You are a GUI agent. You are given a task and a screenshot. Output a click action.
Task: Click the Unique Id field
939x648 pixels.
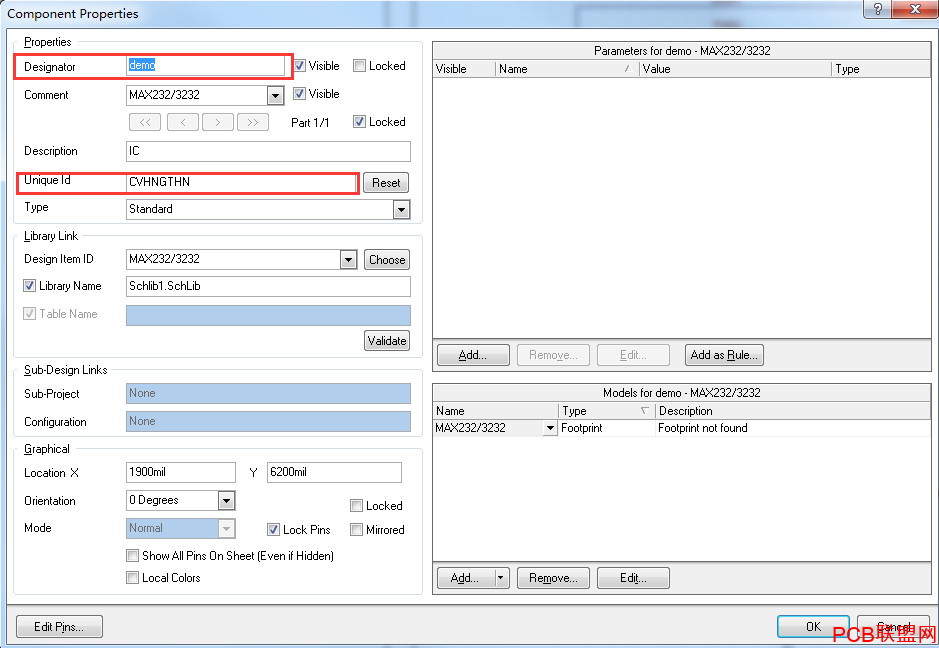click(x=242, y=182)
